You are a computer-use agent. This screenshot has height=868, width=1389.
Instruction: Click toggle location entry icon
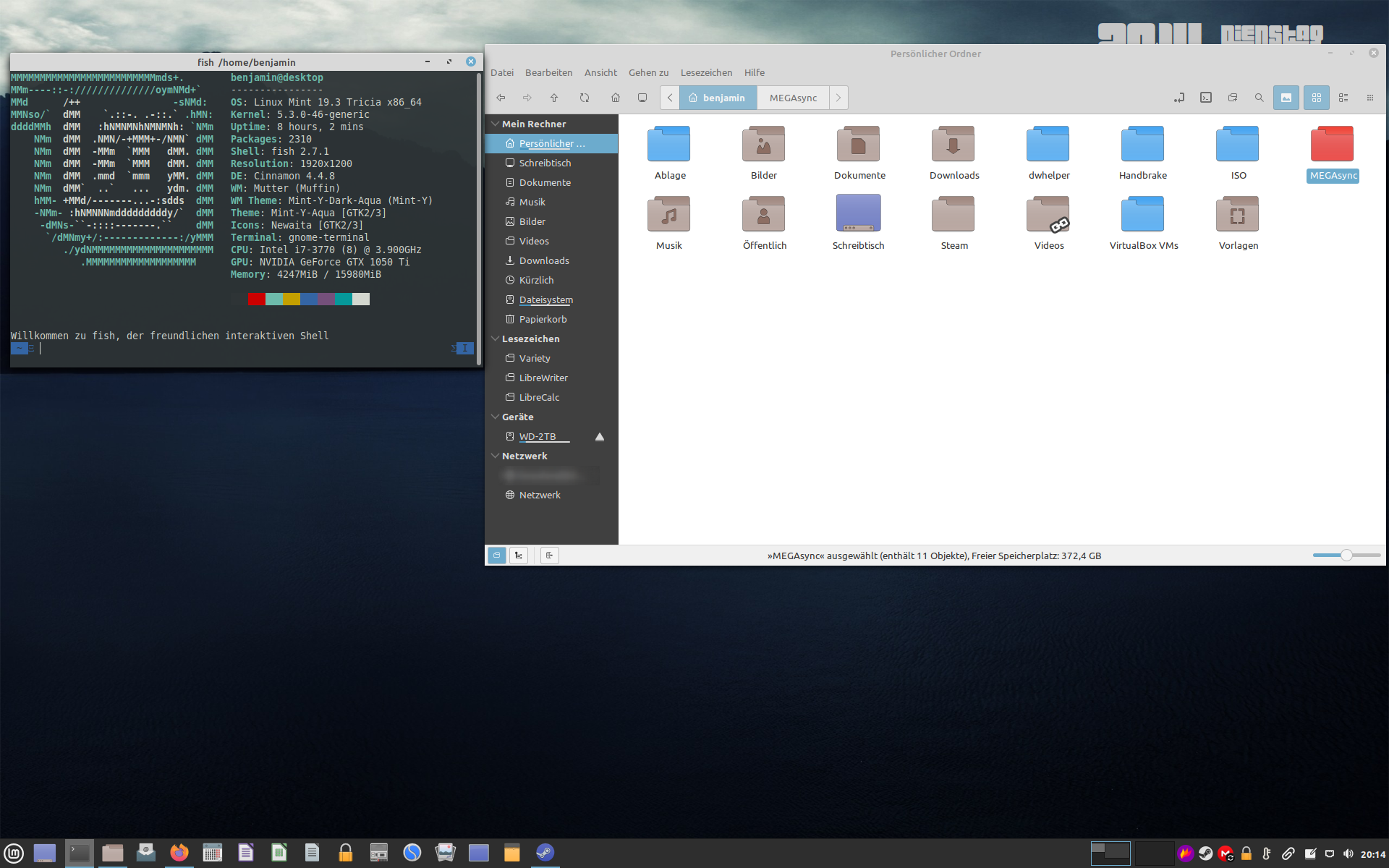[x=1179, y=98]
